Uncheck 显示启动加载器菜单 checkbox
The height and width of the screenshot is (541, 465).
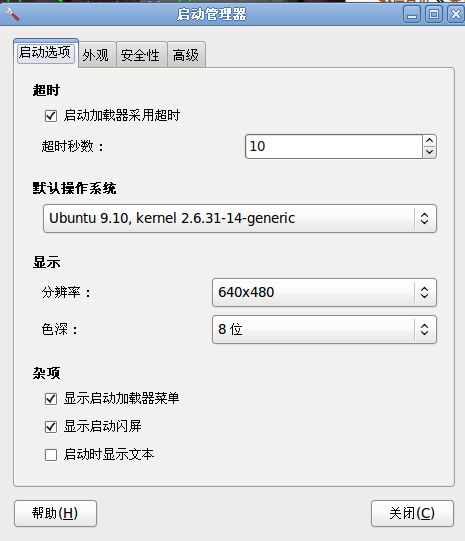click(x=51, y=399)
